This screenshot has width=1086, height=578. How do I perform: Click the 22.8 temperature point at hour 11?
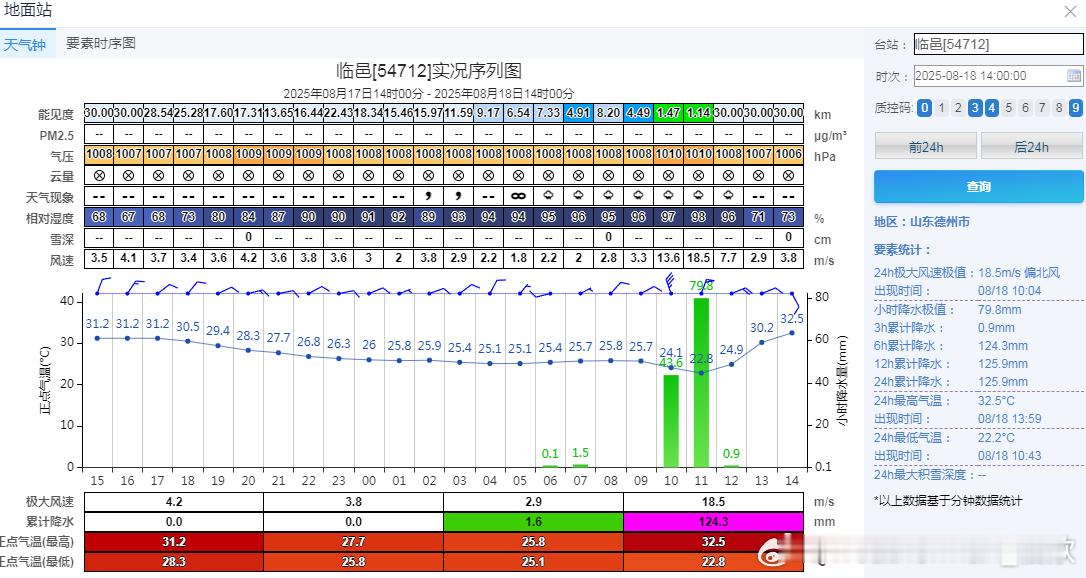click(x=701, y=373)
